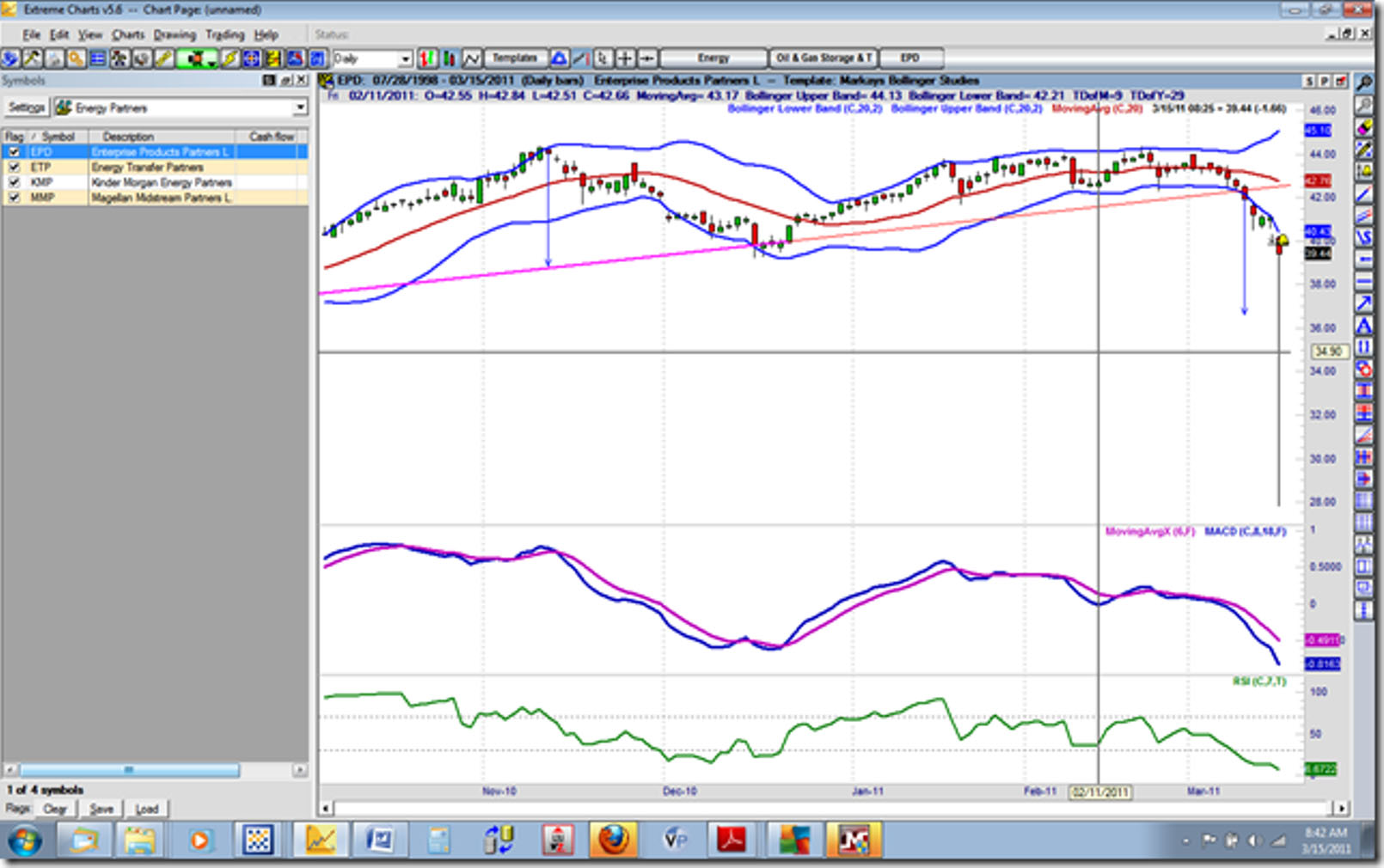Image resolution: width=1384 pixels, height=868 pixels.
Task: Open the Daily timeframe dropdown
Action: (x=405, y=58)
